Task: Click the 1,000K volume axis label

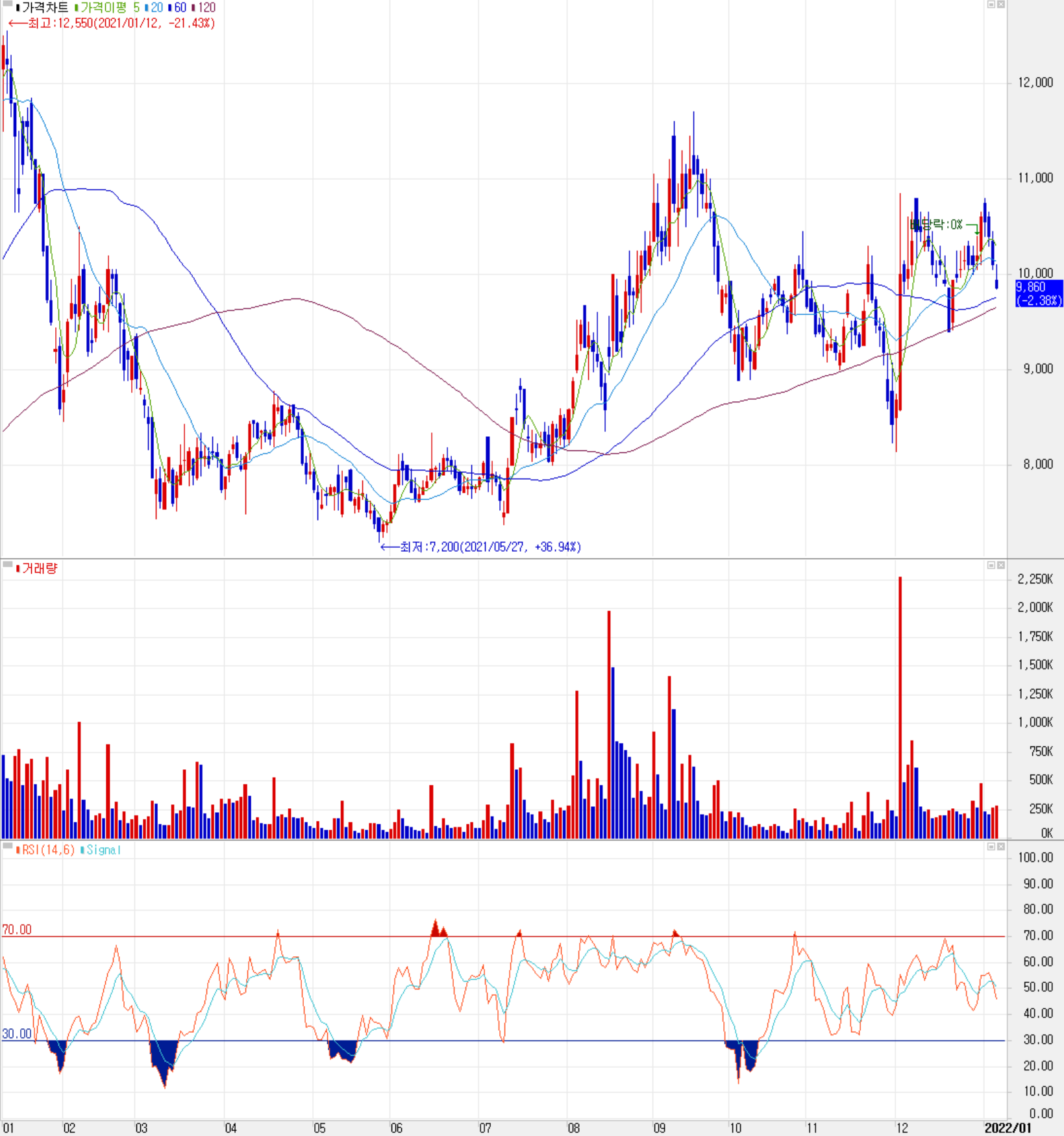Action: coord(1035,722)
